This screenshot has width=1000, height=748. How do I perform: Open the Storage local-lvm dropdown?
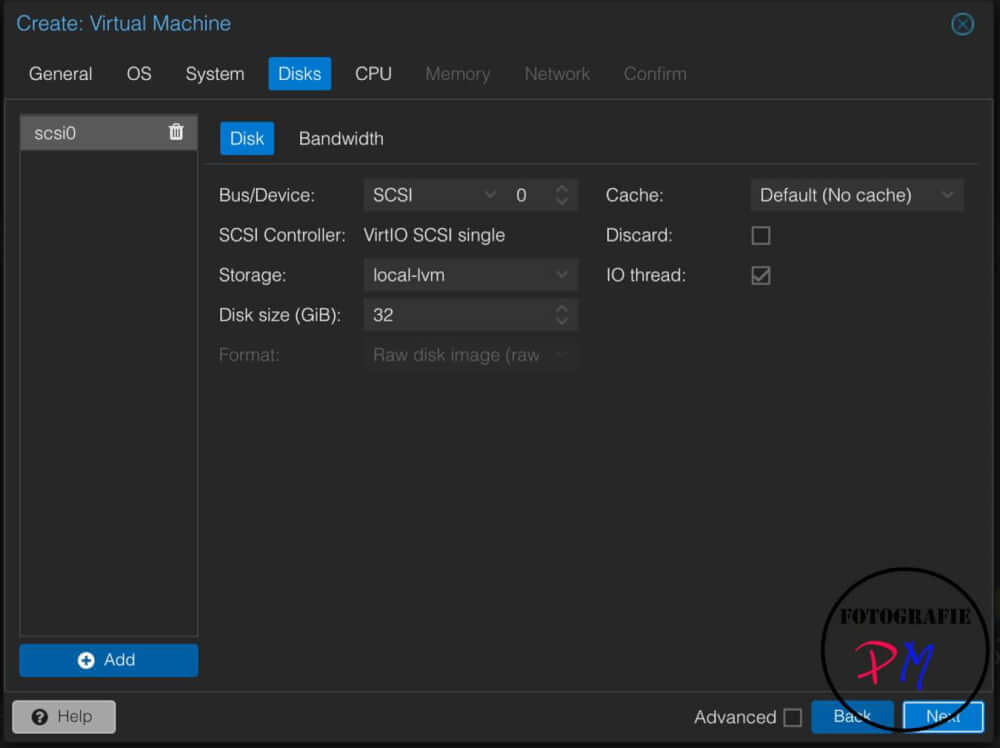(471, 275)
